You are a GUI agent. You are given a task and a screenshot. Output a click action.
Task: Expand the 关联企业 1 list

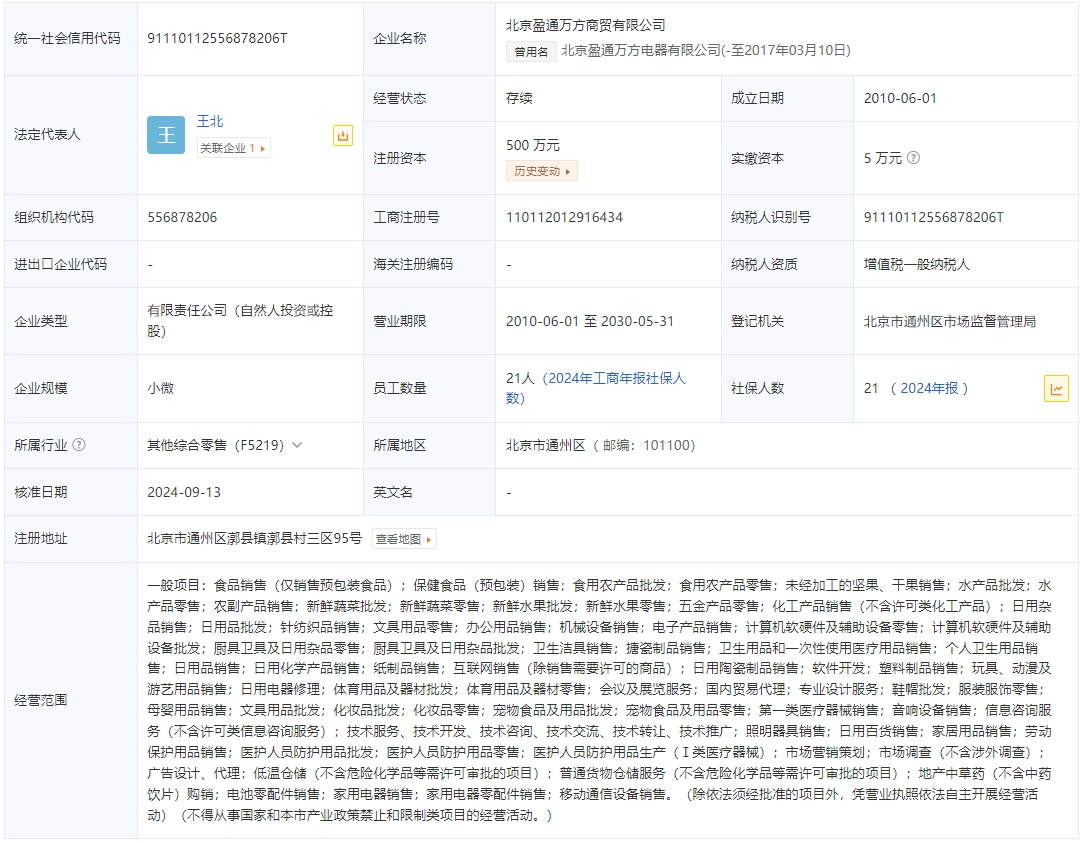[233, 148]
